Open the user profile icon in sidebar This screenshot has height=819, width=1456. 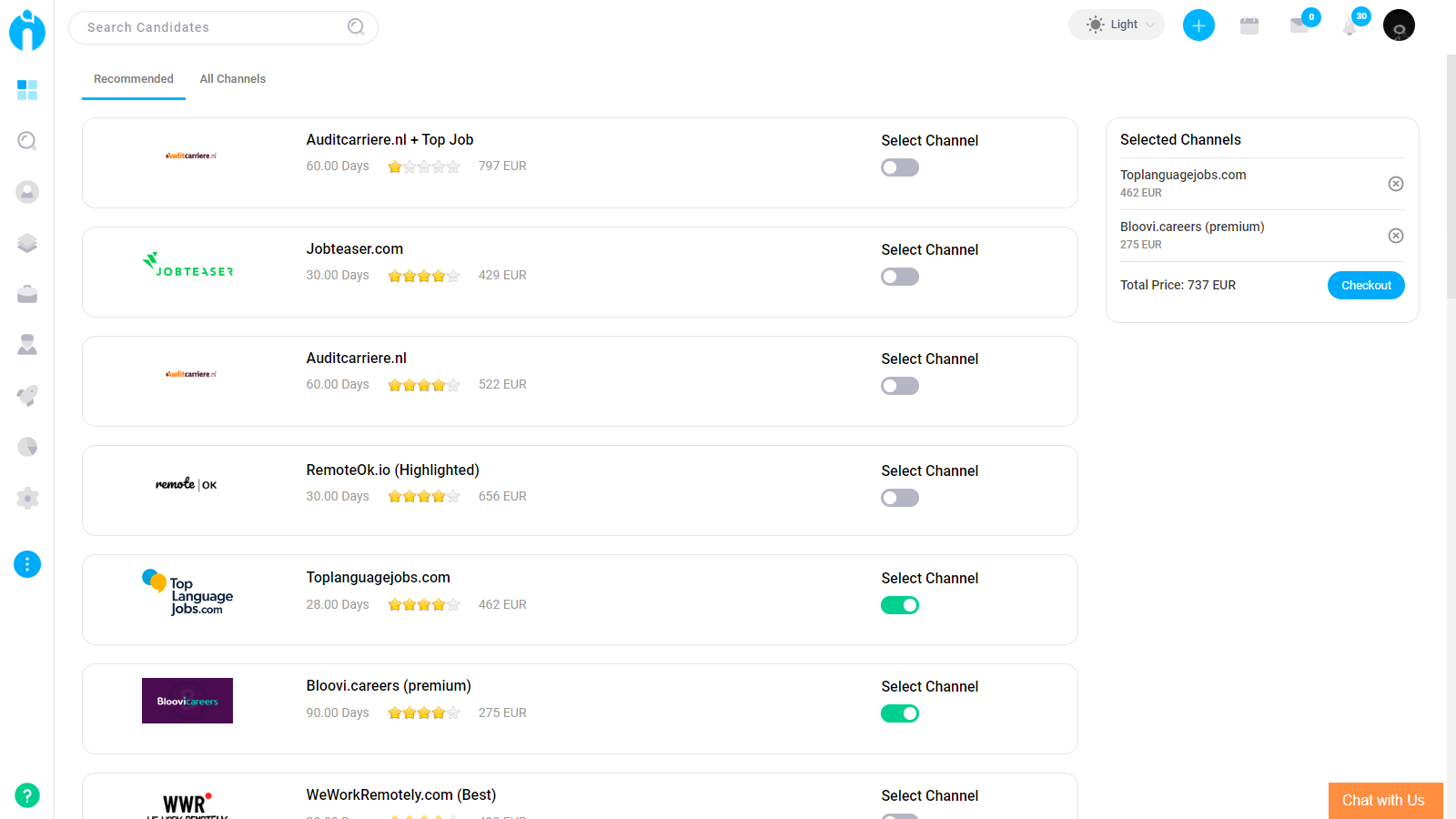(27, 191)
